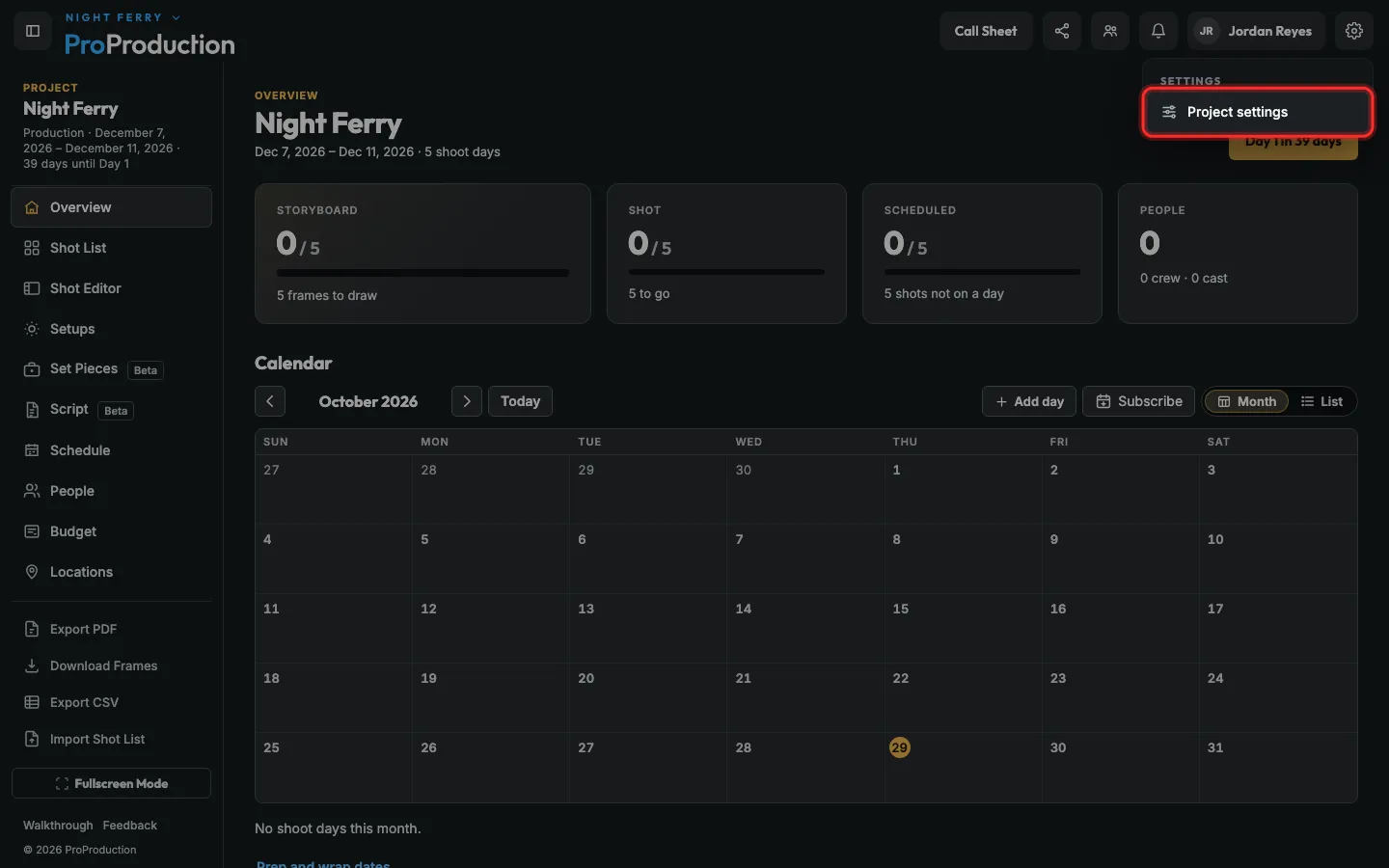Switch calendar to Month view
Viewport: 1389px width, 868px height.
point(1246,401)
